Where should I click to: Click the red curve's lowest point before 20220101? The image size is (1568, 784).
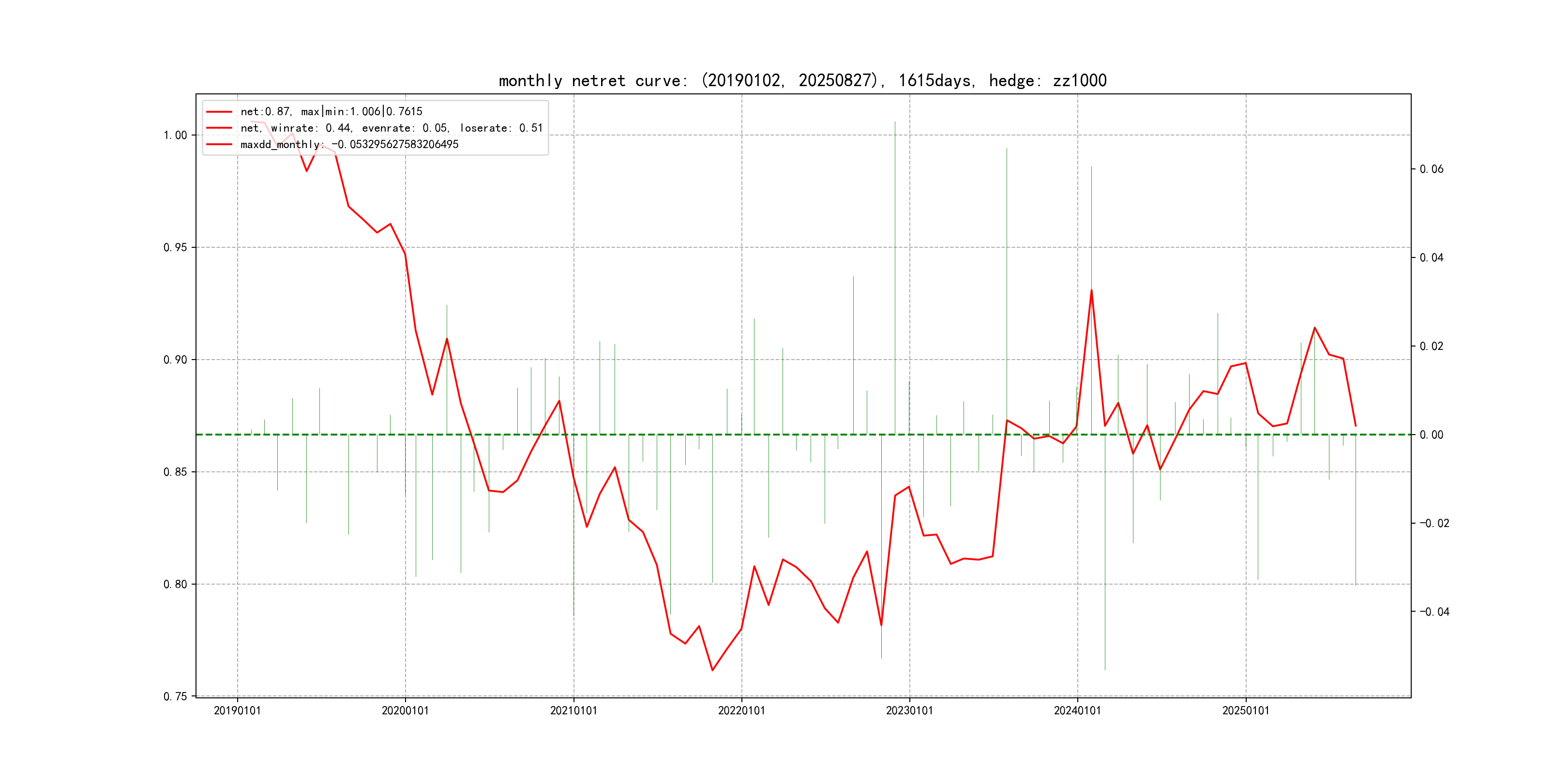[712, 670]
